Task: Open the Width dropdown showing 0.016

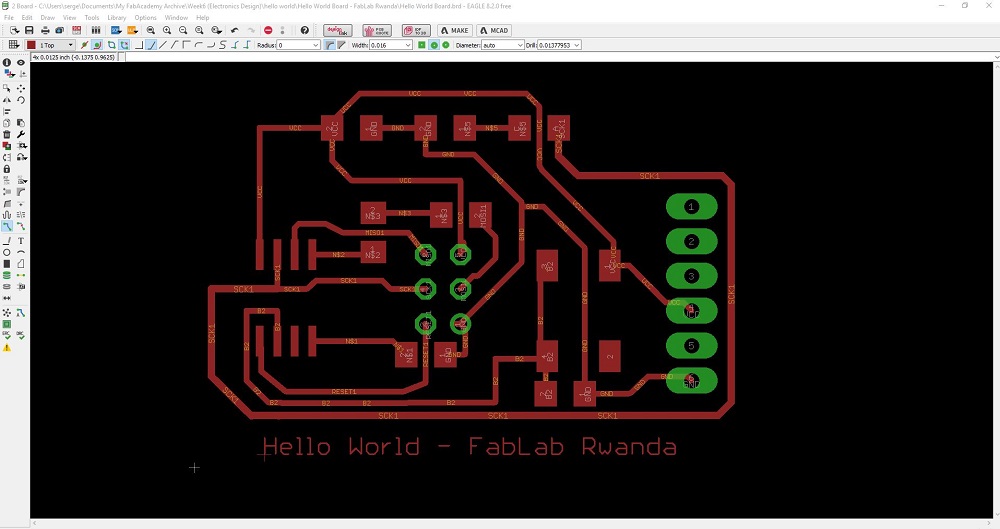Action: point(391,45)
